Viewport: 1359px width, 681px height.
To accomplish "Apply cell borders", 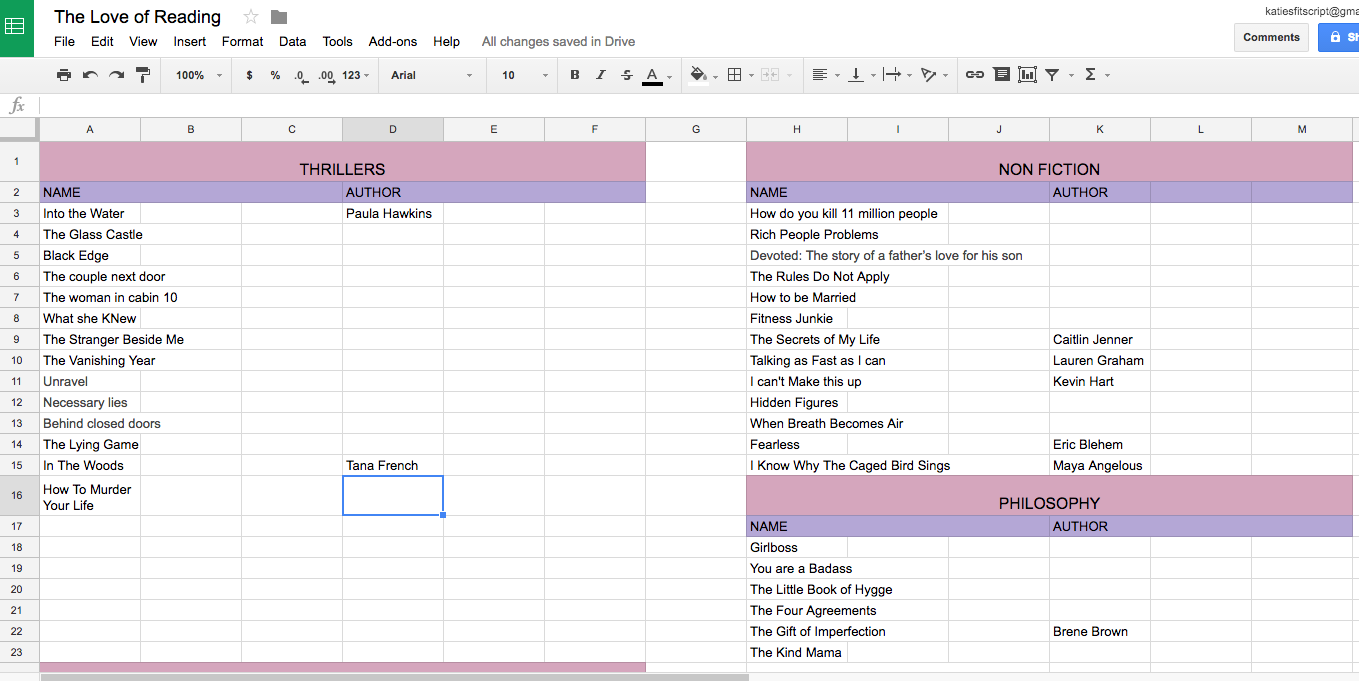I will click(734, 75).
